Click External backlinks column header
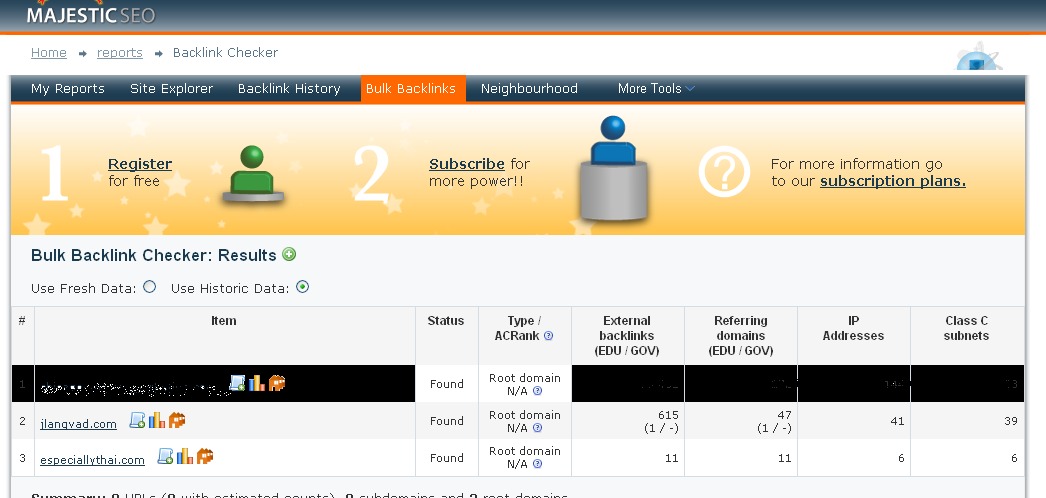 627,335
